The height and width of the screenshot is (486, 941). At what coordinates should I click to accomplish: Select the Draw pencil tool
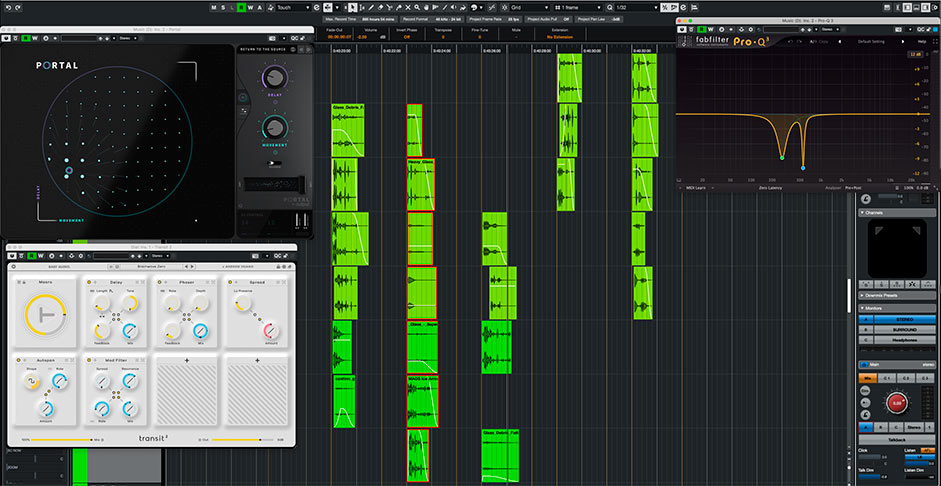click(x=371, y=7)
